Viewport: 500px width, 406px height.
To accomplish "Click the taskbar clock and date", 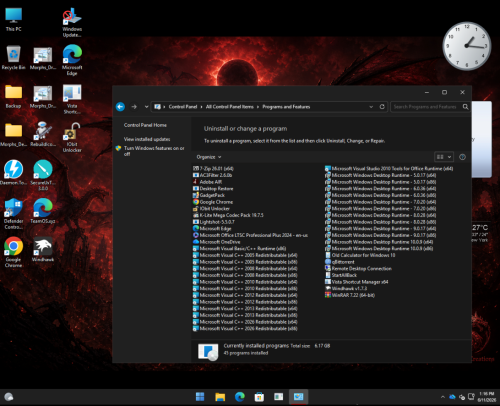I will click(x=487, y=397).
